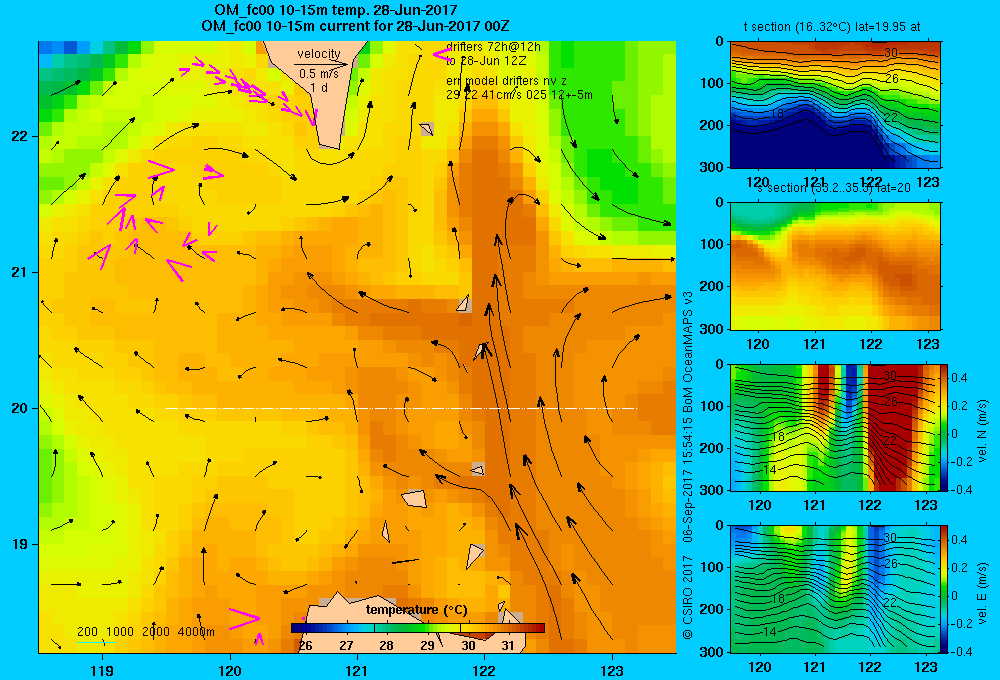Click the eastward velocity section plot
This screenshot has height=680, width=1000.
point(835,589)
